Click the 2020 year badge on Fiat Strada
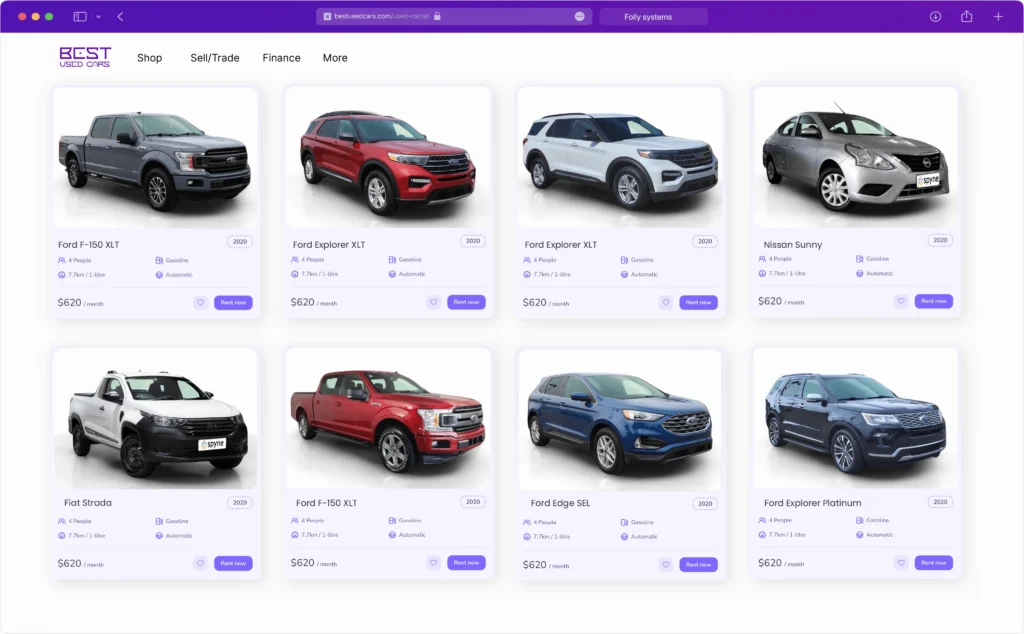1024x634 pixels. pyautogui.click(x=240, y=502)
